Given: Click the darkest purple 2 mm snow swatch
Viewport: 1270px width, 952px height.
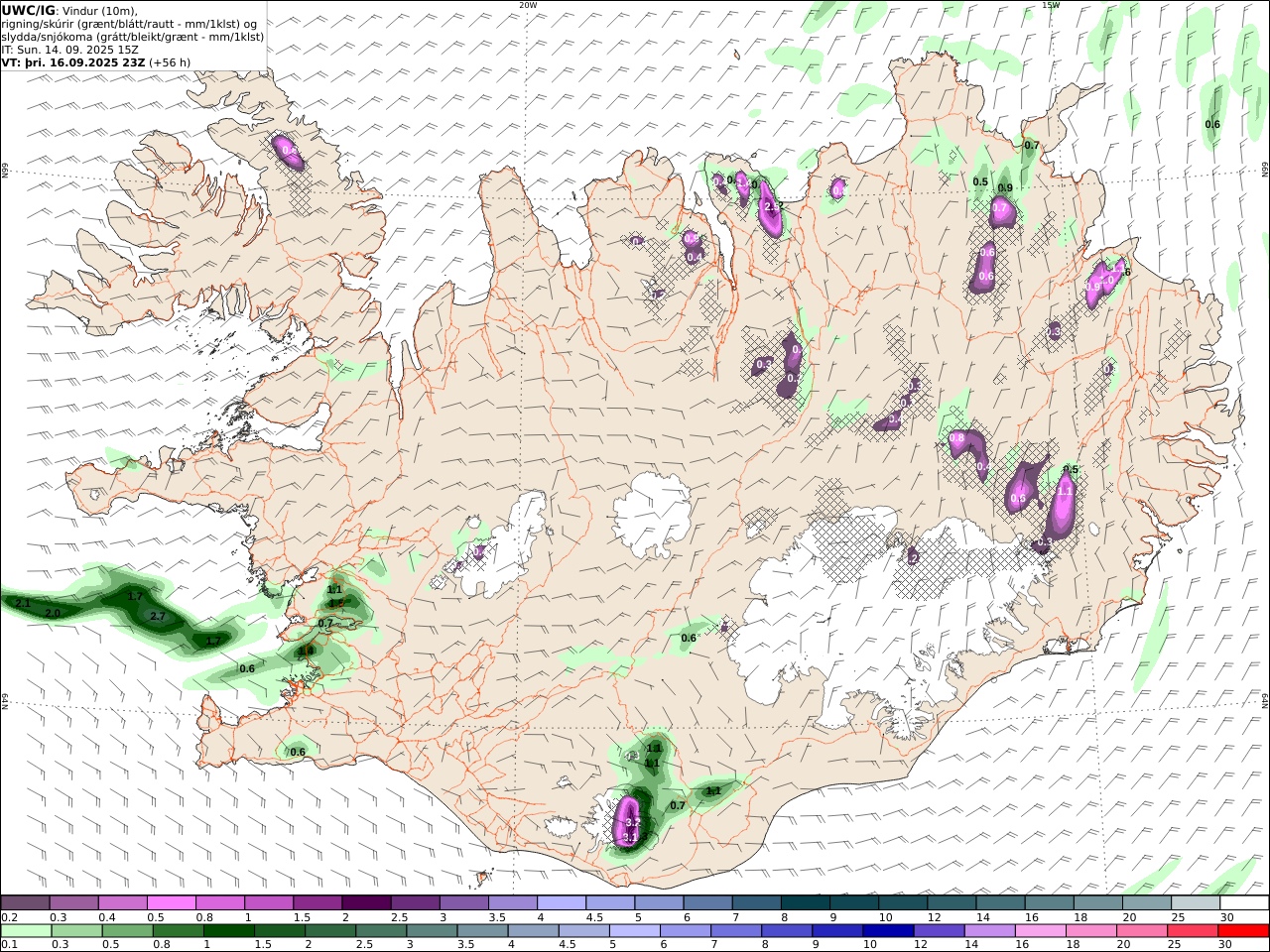Looking at the screenshot, I should (x=366, y=903).
